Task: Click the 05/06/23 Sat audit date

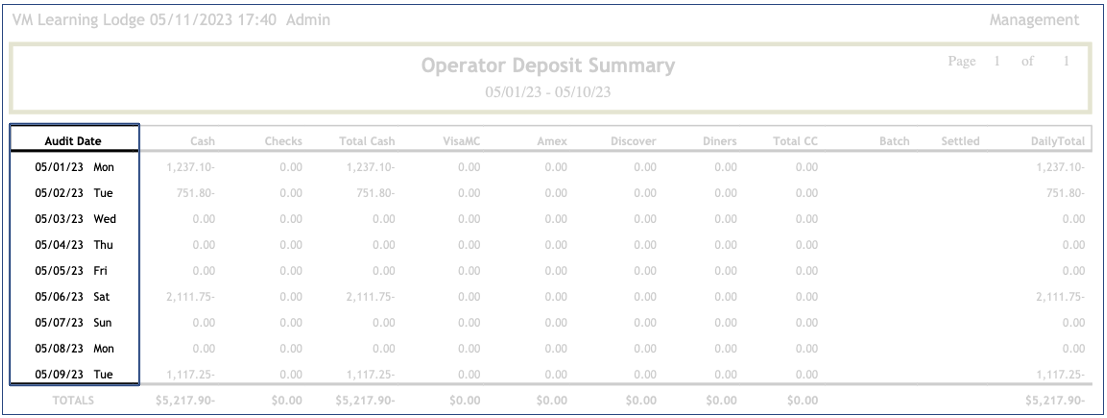Action: [x=74, y=297]
